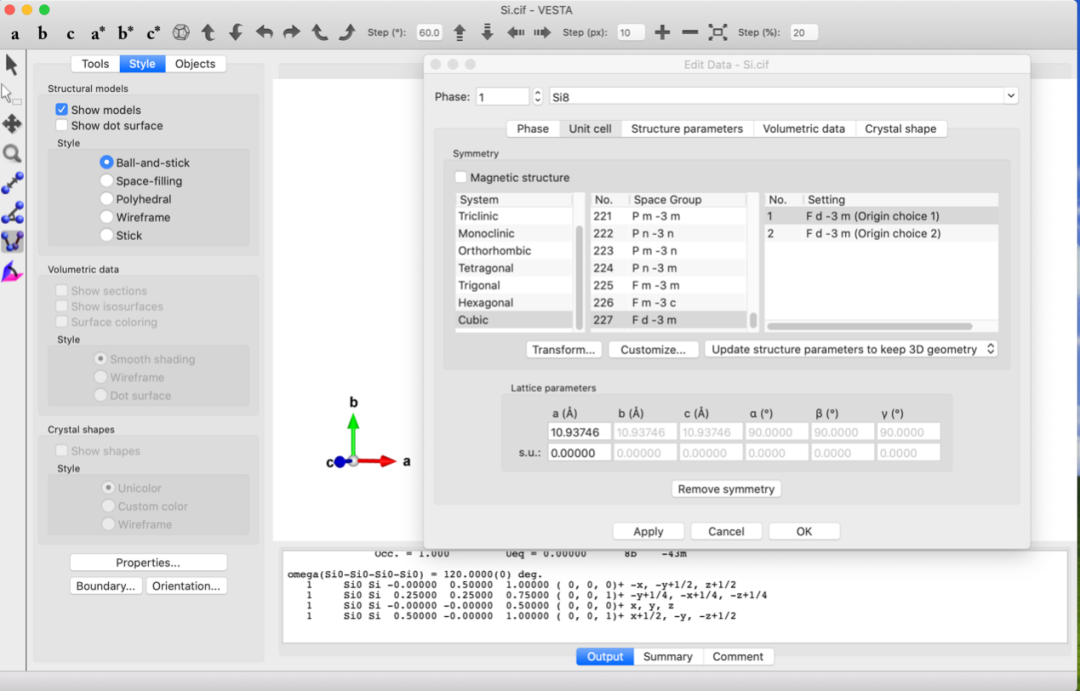Viewport: 1080px width, 691px height.
Task: Click the Boundary... button
Action: [x=105, y=586]
